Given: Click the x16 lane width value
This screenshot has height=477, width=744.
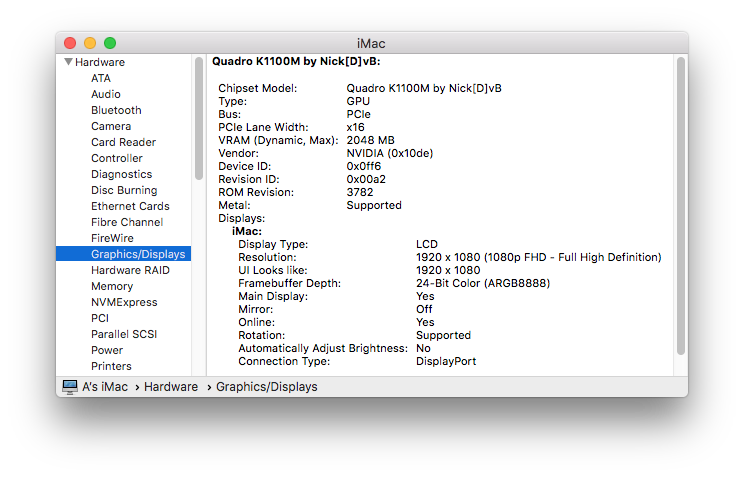Looking at the screenshot, I should coord(355,127).
